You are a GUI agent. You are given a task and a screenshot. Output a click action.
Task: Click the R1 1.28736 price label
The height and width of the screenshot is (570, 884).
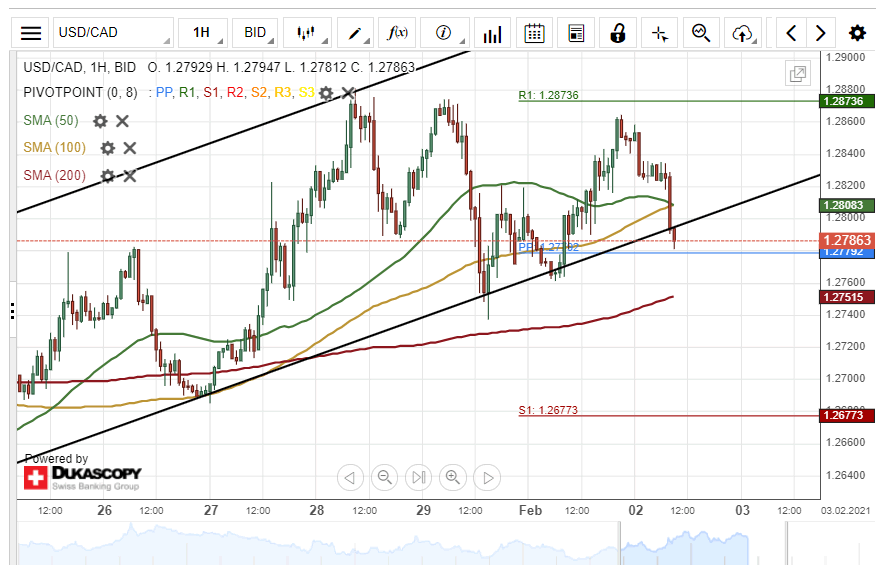[x=846, y=101]
